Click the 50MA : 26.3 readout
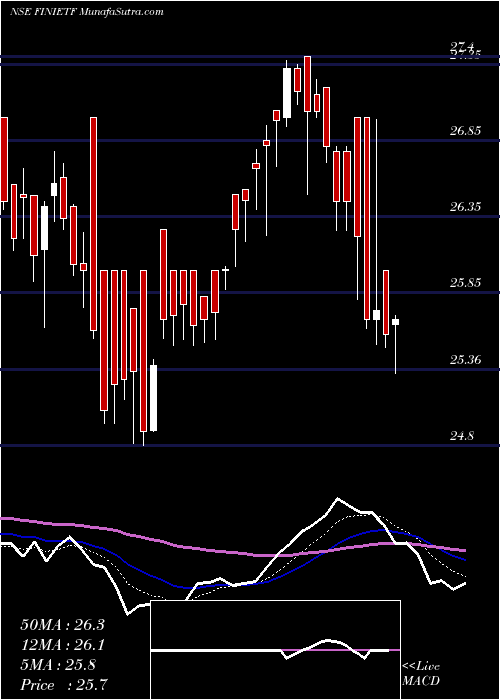 (x=62, y=625)
